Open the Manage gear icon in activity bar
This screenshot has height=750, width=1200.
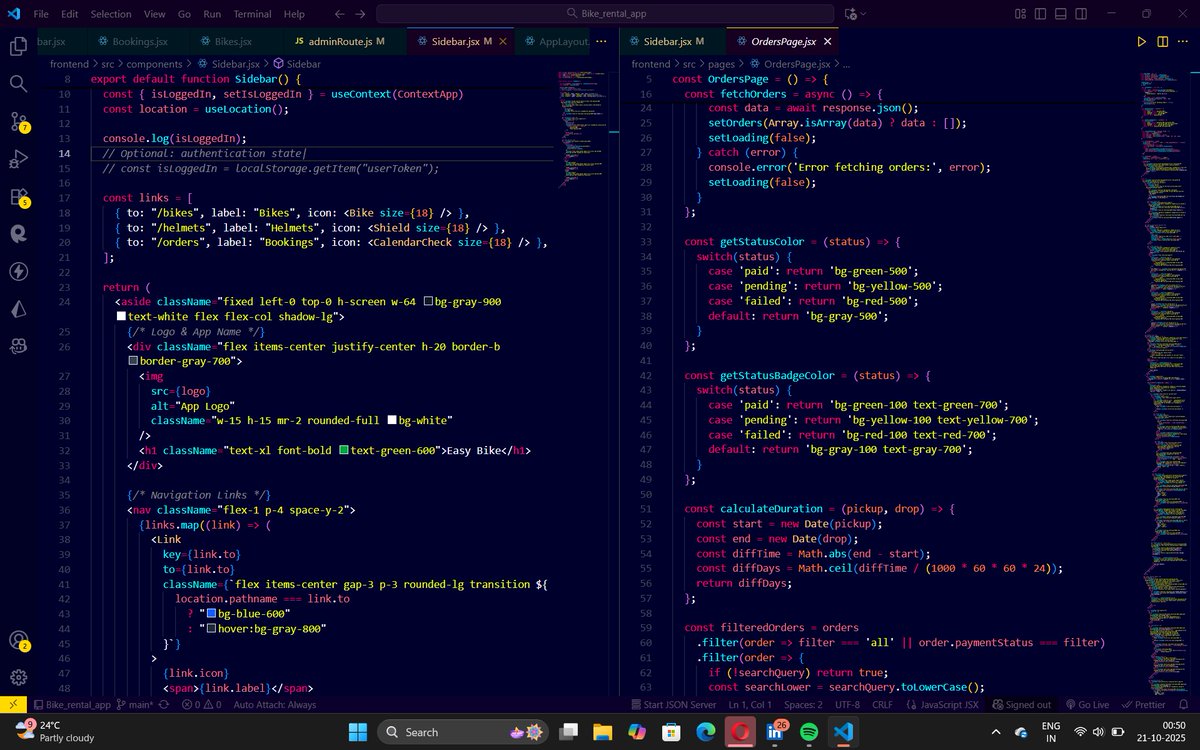pyautogui.click(x=18, y=677)
